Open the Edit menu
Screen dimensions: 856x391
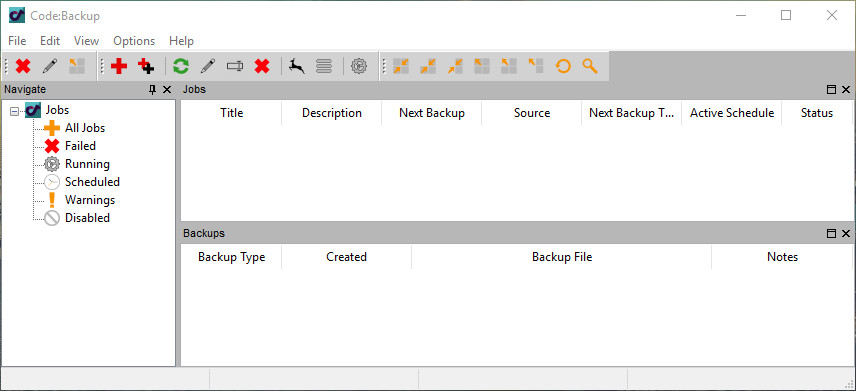(x=50, y=41)
